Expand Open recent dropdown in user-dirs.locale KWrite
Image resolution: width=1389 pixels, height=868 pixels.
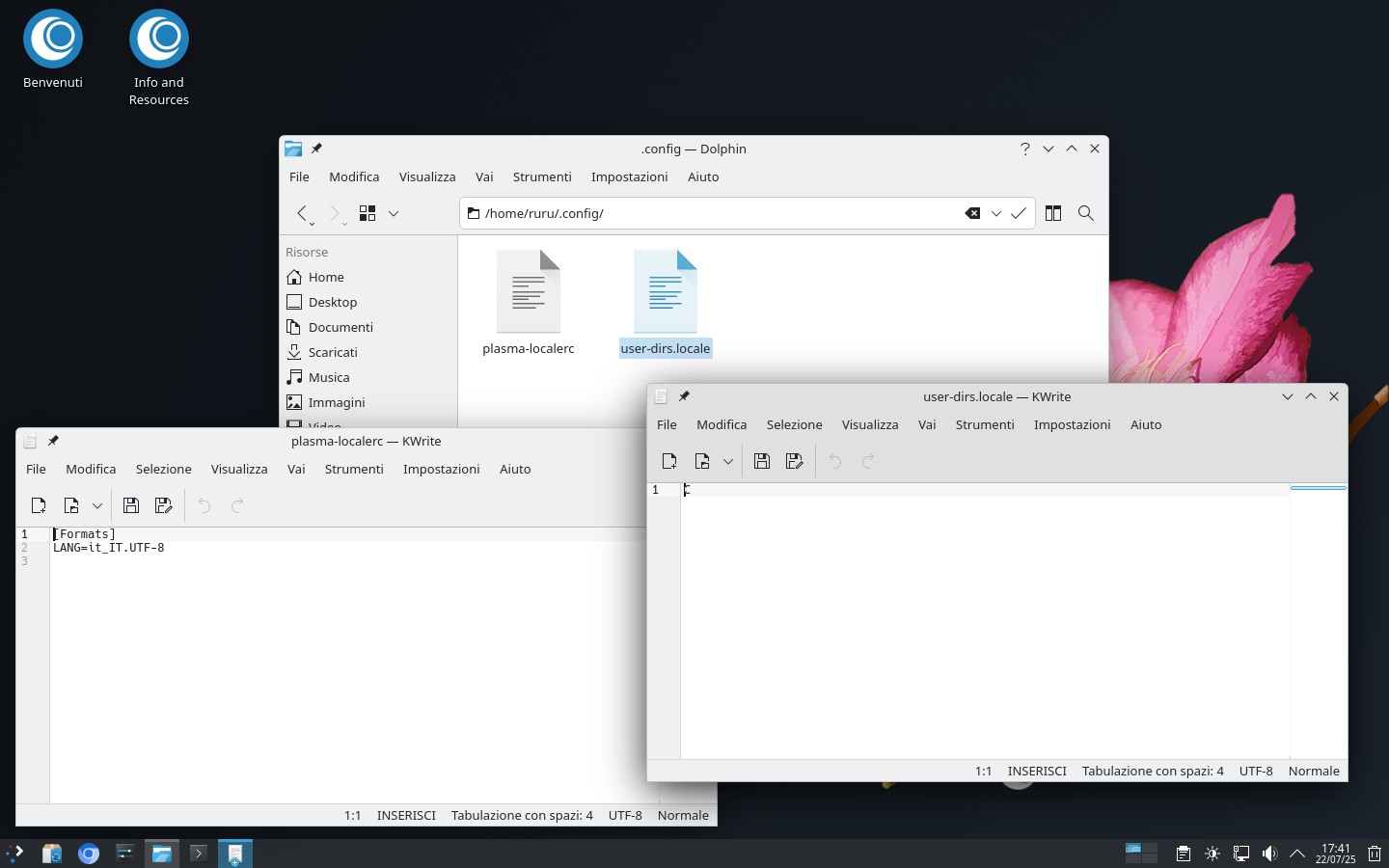click(x=728, y=461)
